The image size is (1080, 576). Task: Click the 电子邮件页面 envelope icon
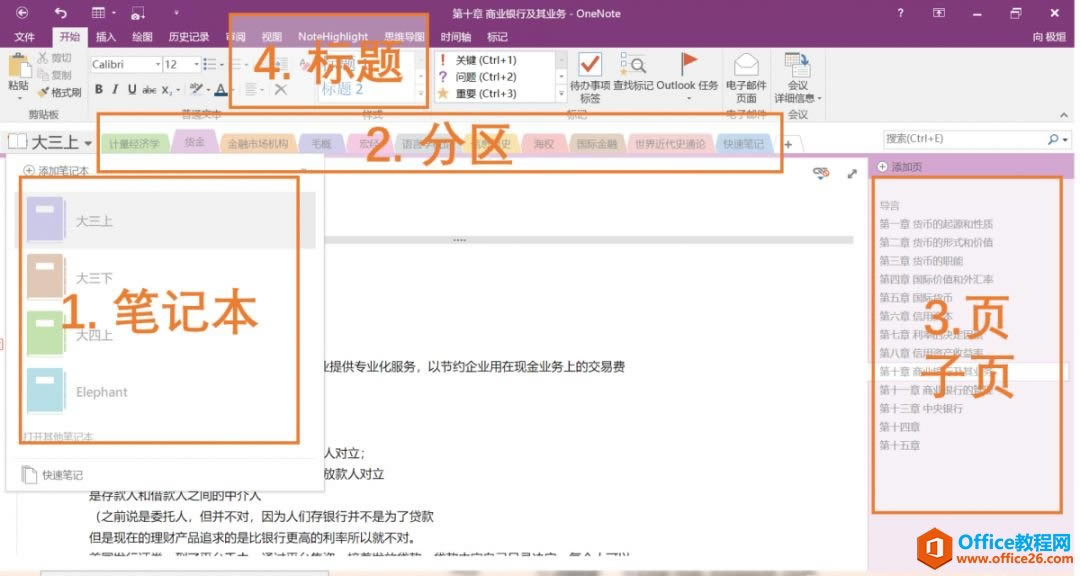tap(746, 65)
